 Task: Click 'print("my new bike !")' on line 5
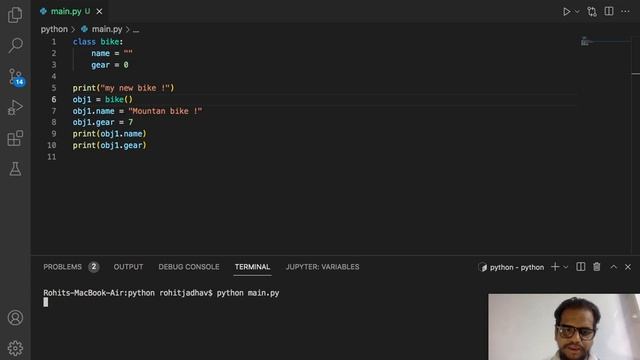(x=123, y=88)
